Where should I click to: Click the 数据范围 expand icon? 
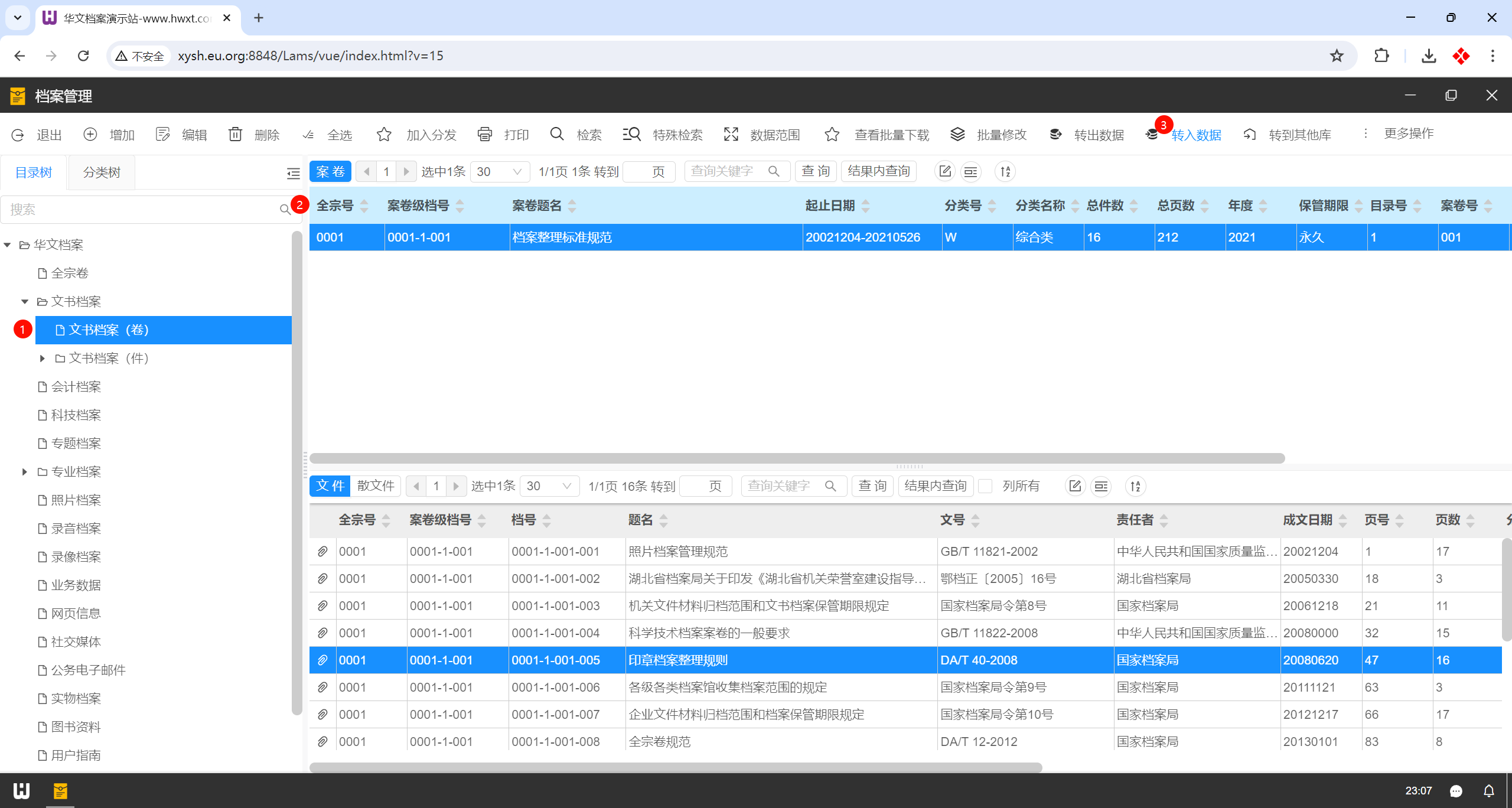[731, 134]
